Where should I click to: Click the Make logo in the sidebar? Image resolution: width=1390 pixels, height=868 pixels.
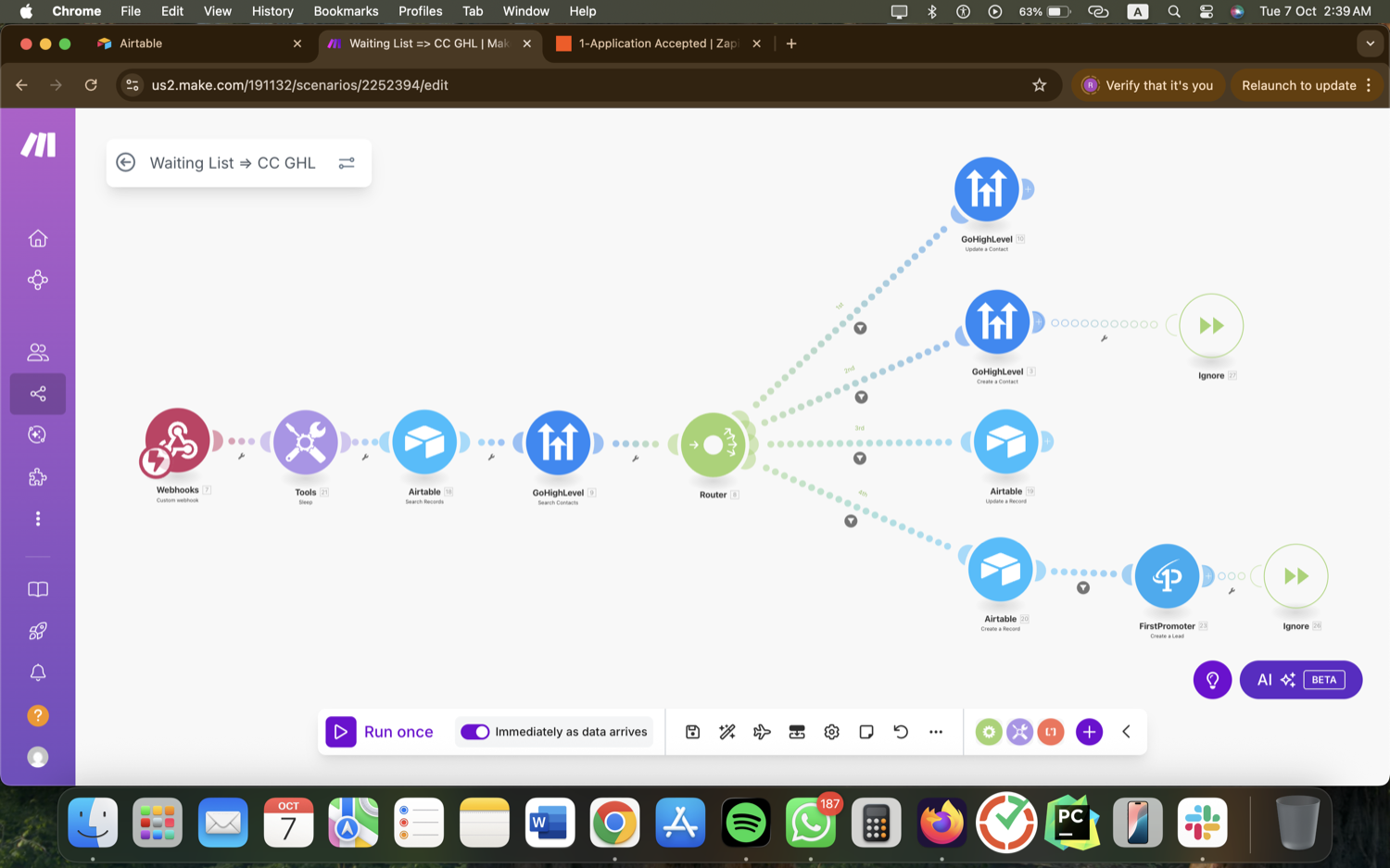[x=38, y=145]
